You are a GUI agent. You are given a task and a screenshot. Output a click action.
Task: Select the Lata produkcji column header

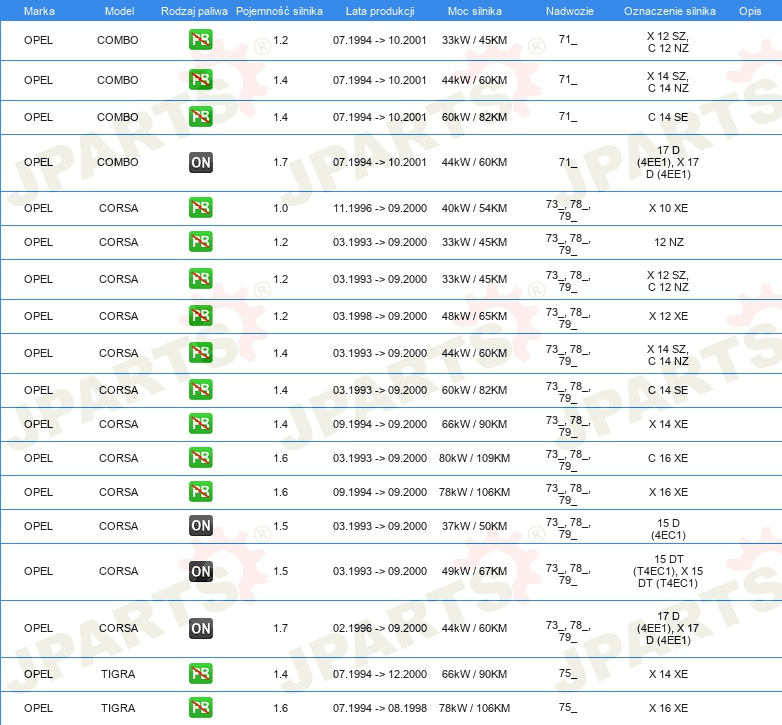point(379,10)
